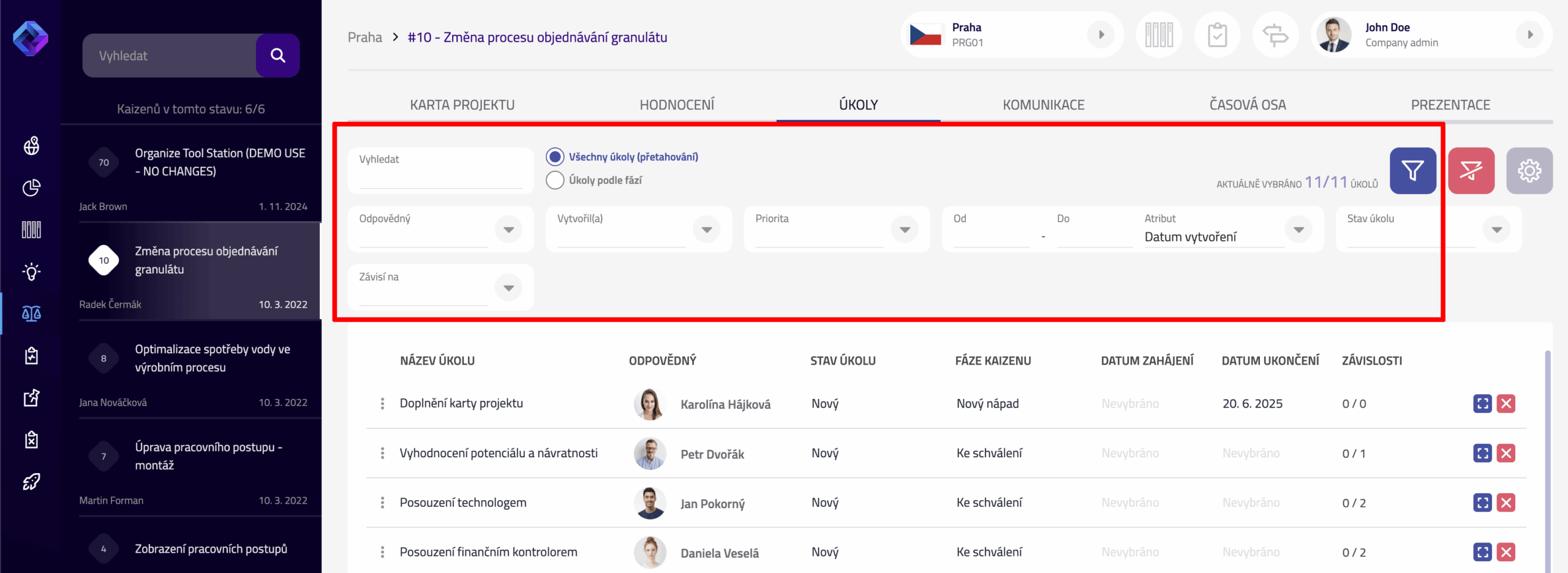Click the rocket icon in left sidebar
The width and height of the screenshot is (1568, 573).
[31, 482]
